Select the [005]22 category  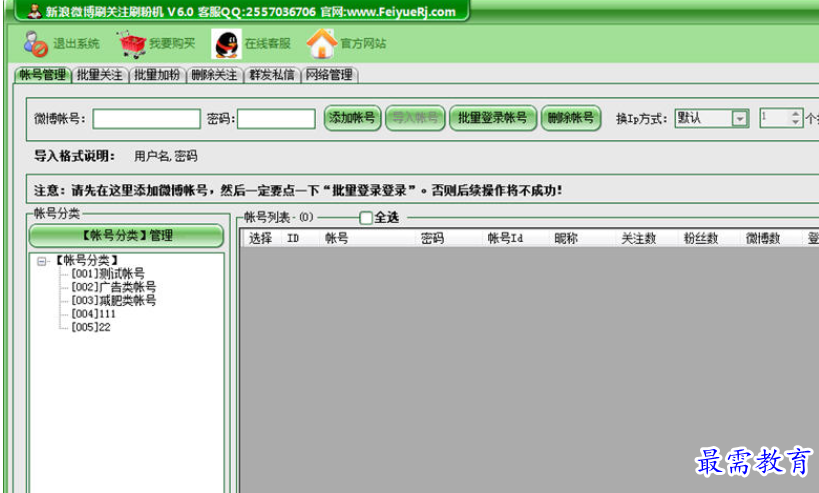click(91, 327)
